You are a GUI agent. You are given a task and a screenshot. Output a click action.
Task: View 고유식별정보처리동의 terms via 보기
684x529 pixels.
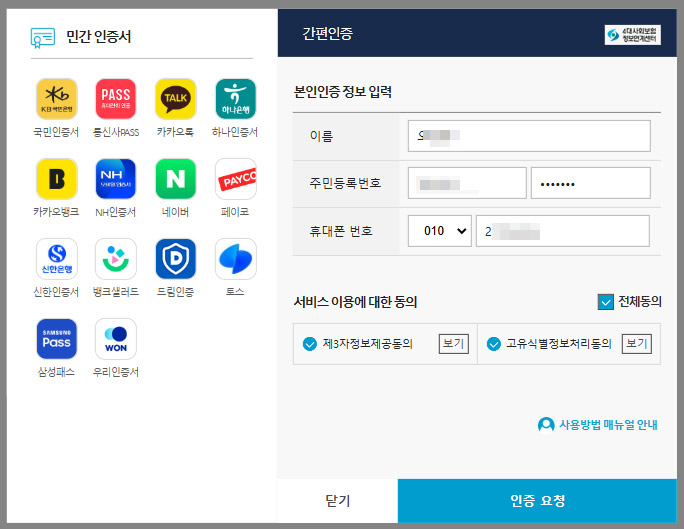[636, 344]
